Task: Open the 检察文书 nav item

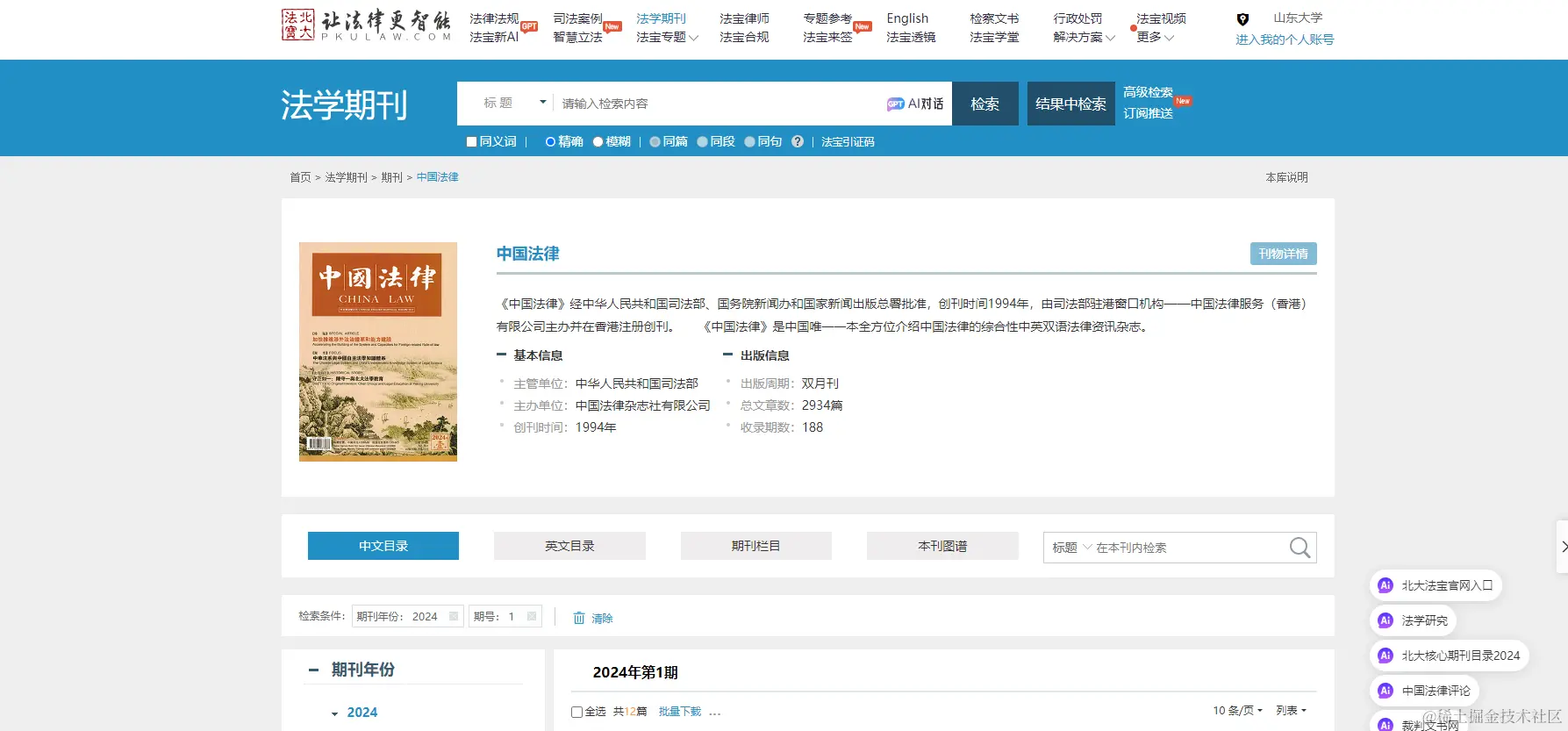Action: pos(994,18)
